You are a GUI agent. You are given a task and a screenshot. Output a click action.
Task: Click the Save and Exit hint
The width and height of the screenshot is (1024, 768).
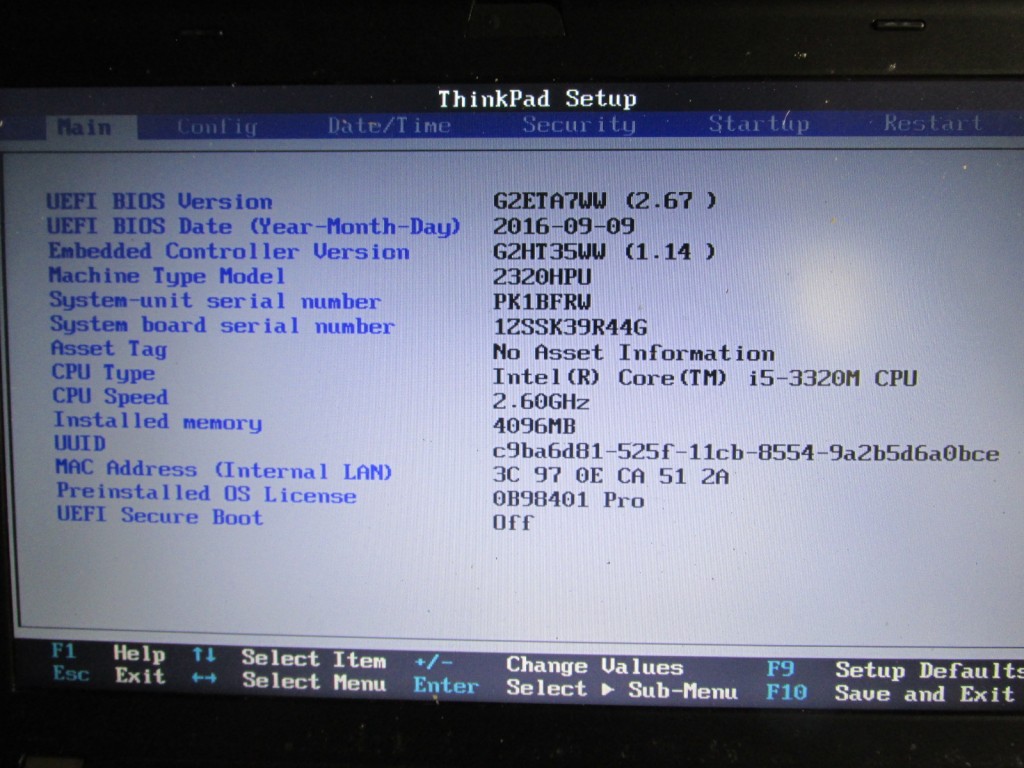pos(925,693)
